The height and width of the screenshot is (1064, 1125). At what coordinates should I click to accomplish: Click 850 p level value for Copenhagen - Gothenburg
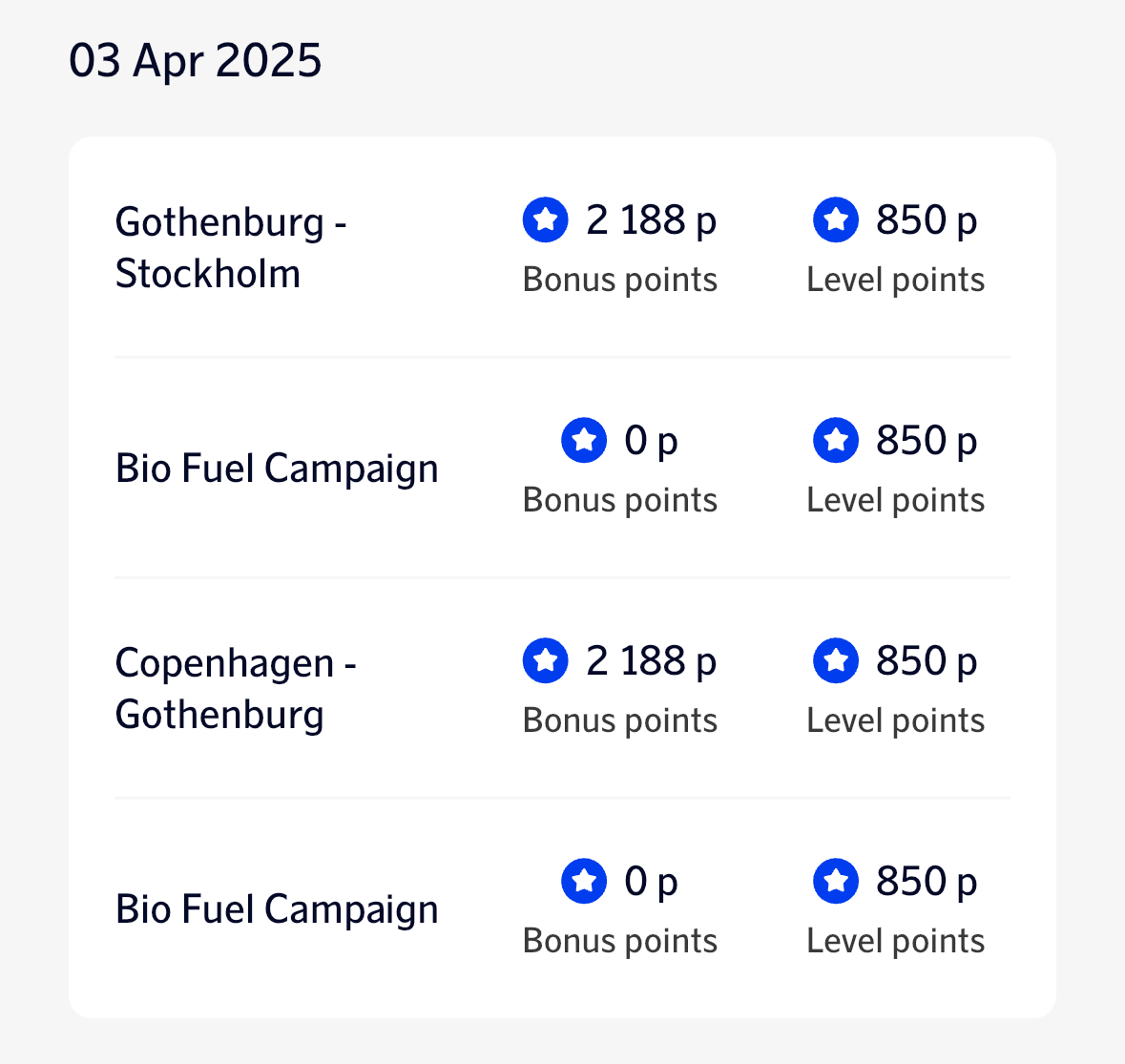926,661
